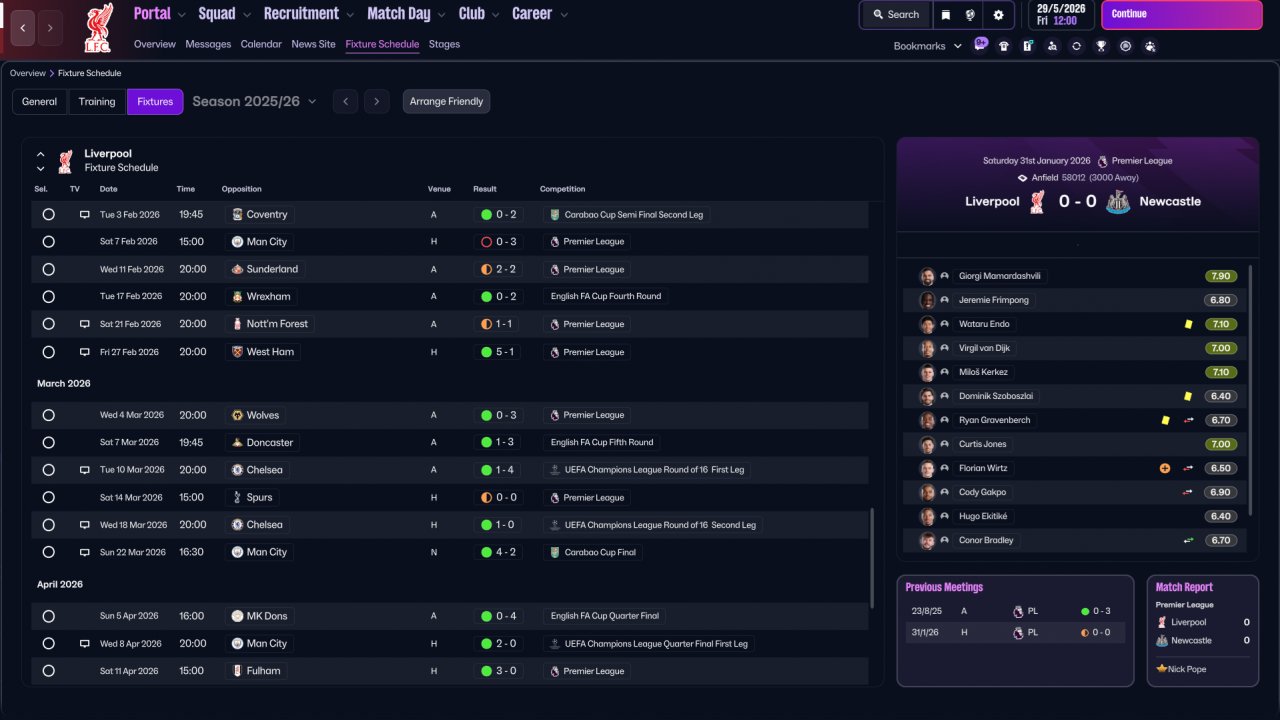Open the Portal dropdown menu
This screenshot has height=720, width=1280.
159,14
